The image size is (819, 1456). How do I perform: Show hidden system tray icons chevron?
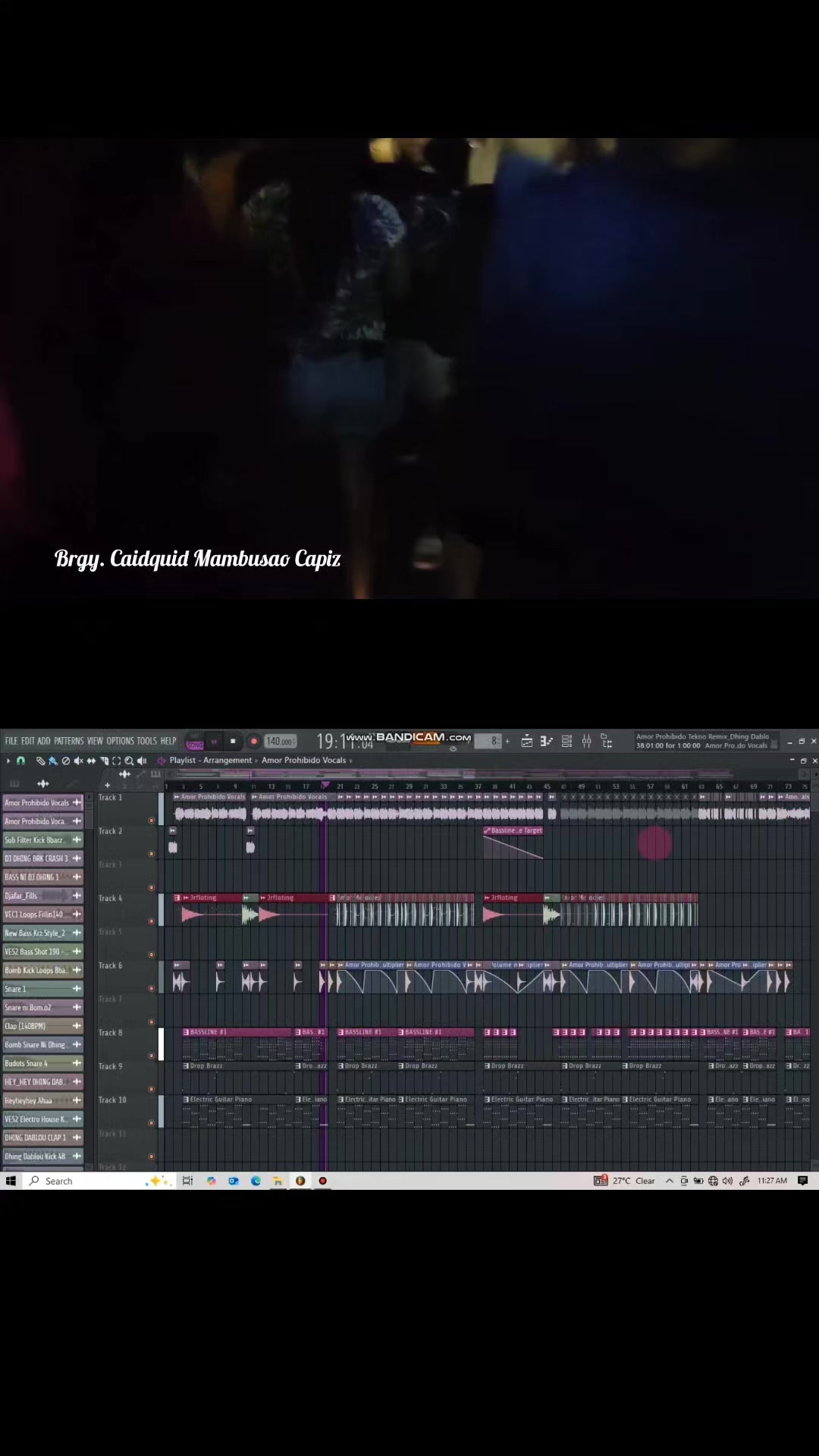[x=670, y=1181]
